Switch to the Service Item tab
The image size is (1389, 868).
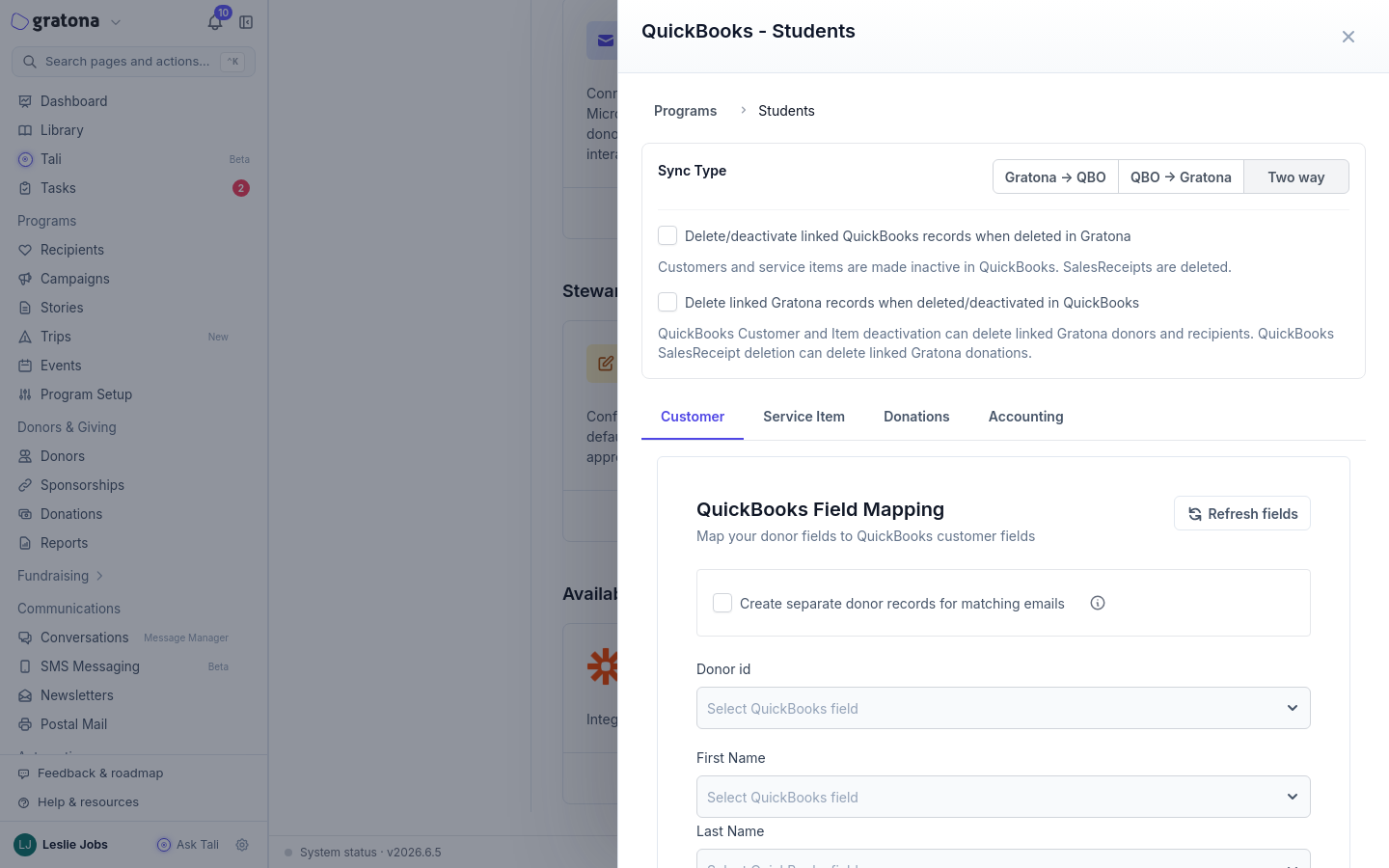coord(803,417)
